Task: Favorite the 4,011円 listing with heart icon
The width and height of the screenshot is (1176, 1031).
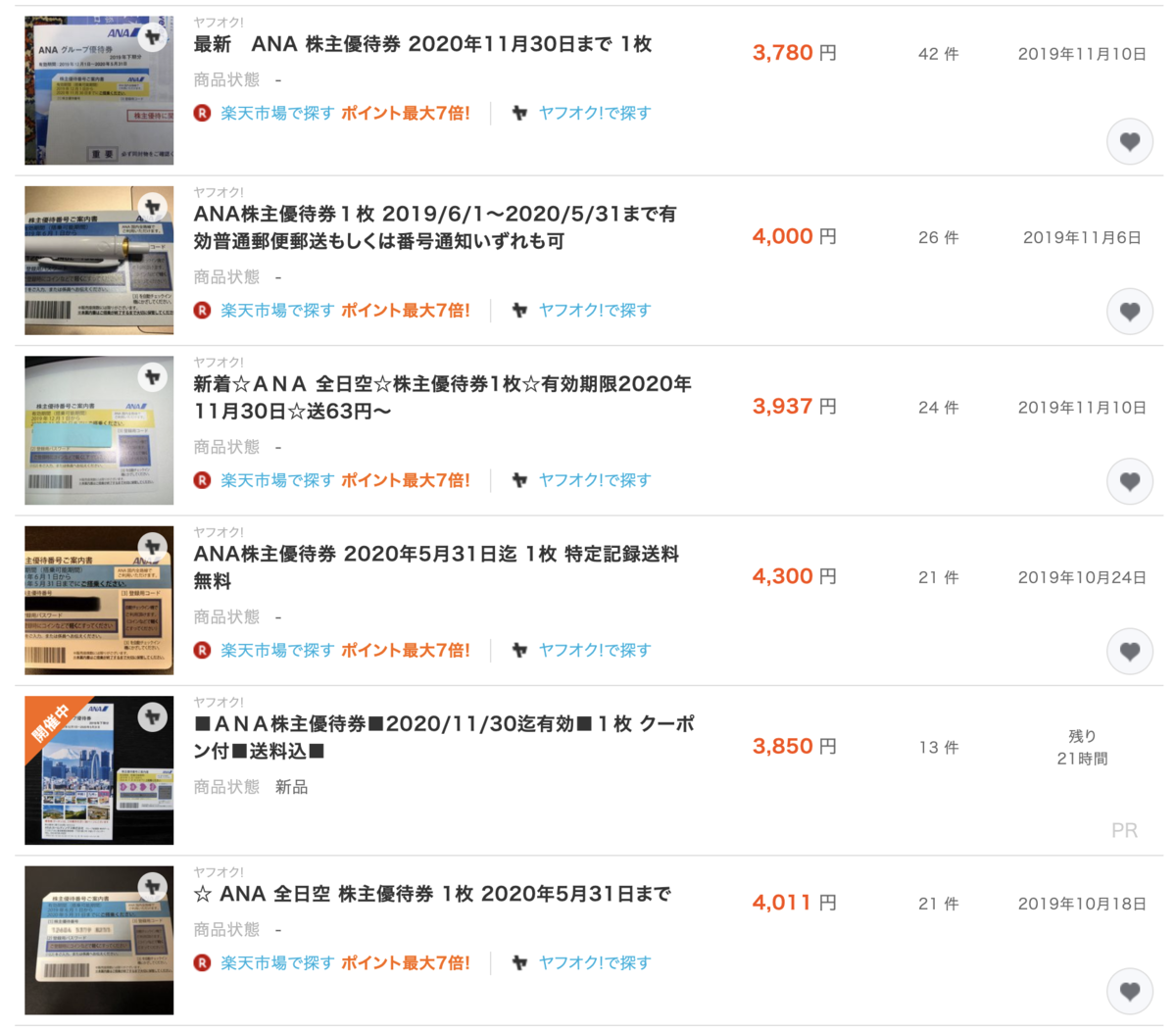Action: (1130, 992)
